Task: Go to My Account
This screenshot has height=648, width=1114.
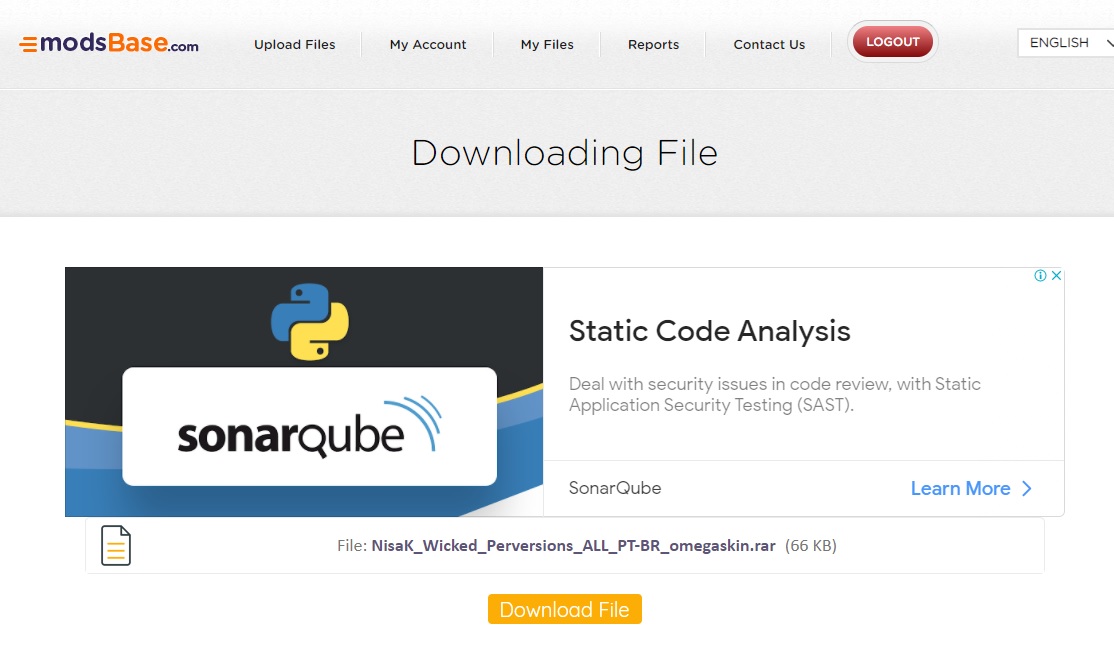Action: coord(428,44)
